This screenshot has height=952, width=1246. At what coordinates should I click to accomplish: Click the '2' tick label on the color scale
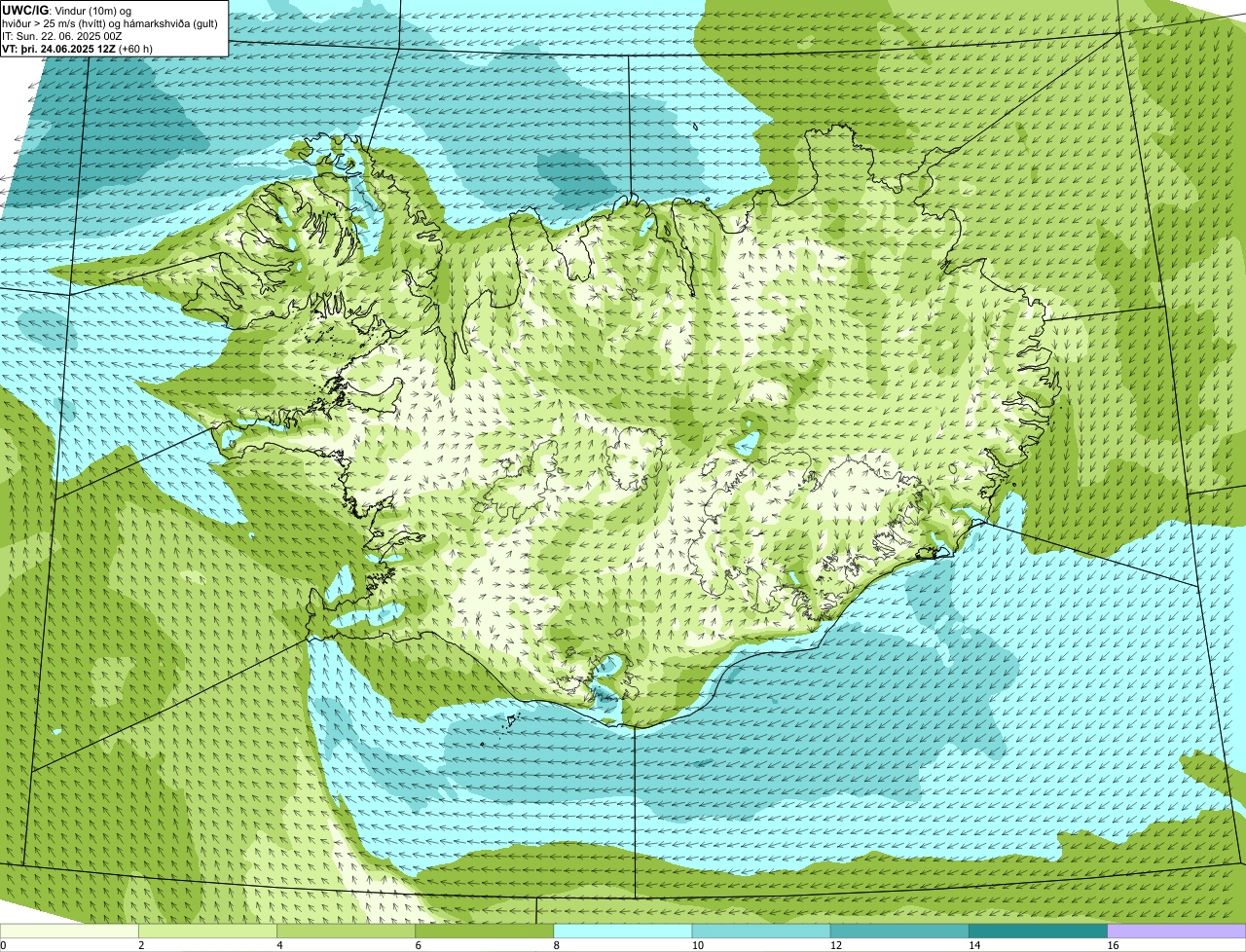[141, 945]
